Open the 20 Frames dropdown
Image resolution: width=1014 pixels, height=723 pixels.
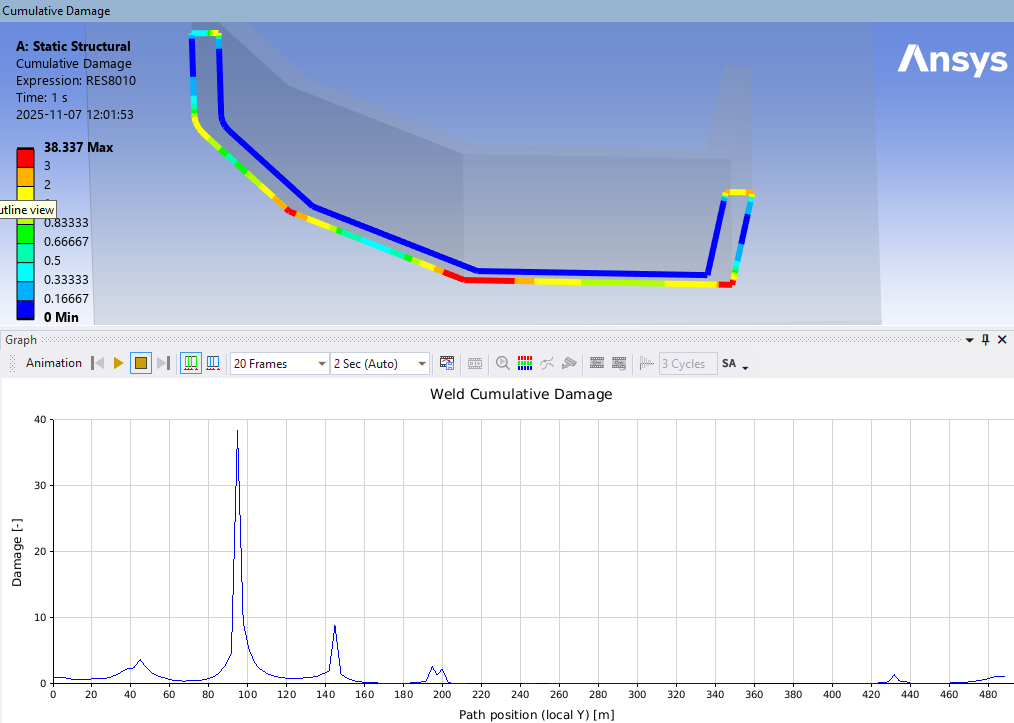click(321, 364)
